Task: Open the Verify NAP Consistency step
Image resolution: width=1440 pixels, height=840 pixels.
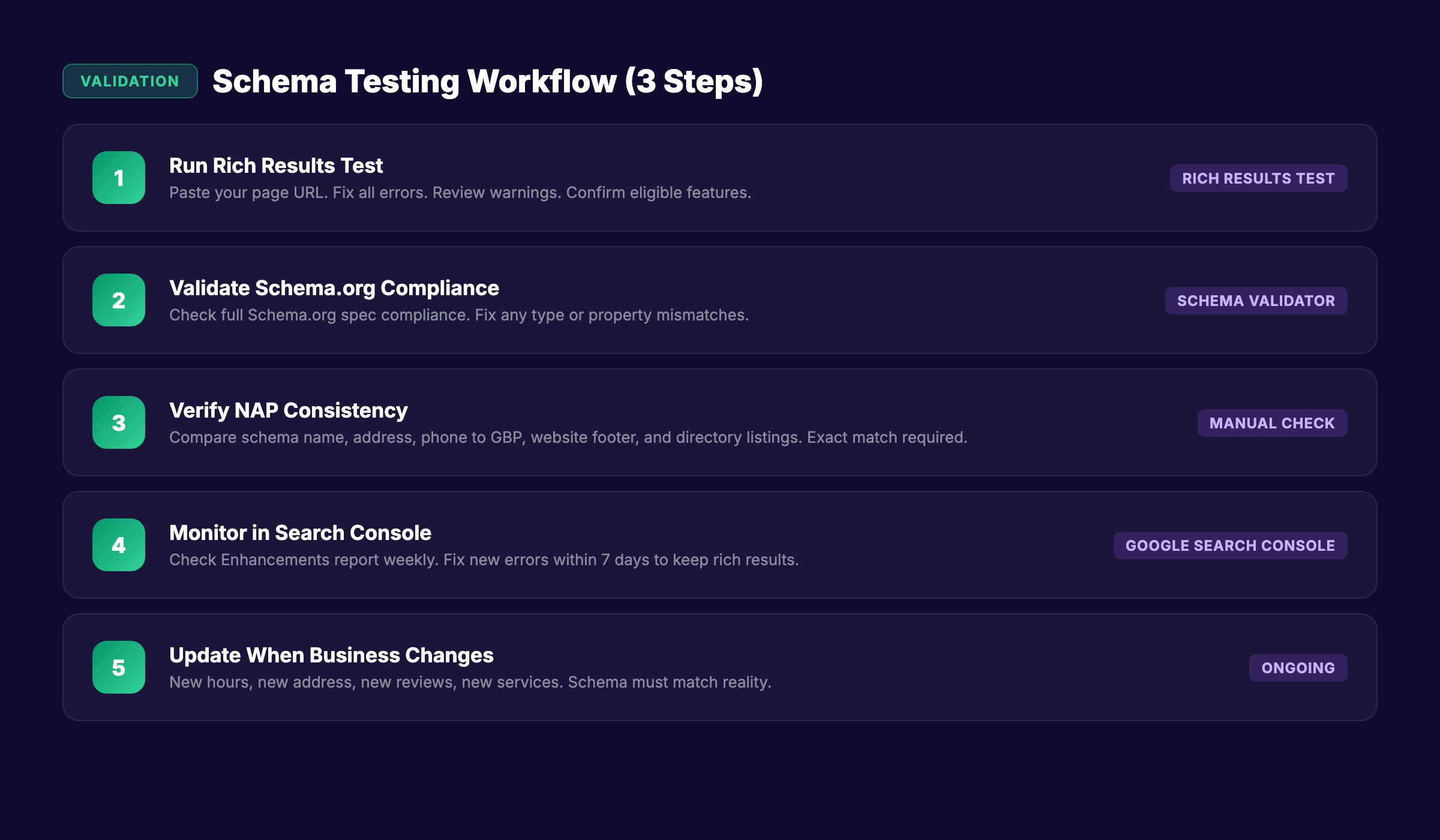Action: point(288,410)
